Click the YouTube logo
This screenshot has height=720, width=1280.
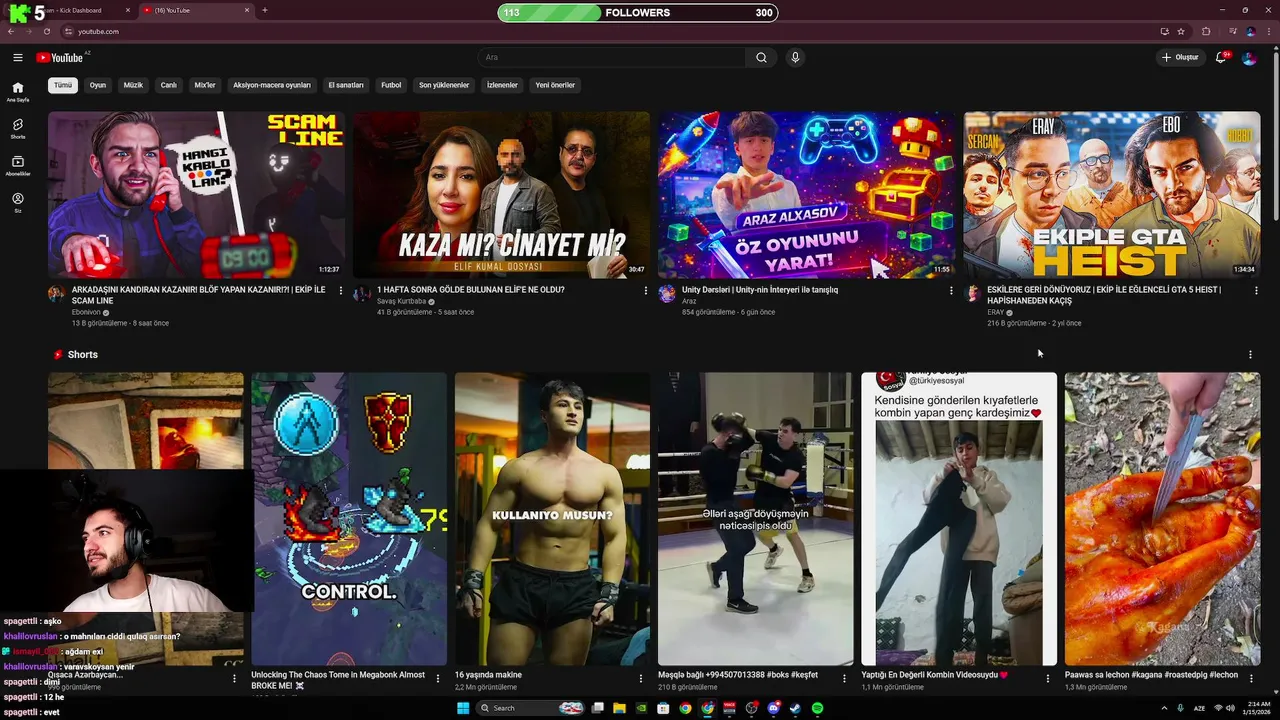tap(60, 57)
